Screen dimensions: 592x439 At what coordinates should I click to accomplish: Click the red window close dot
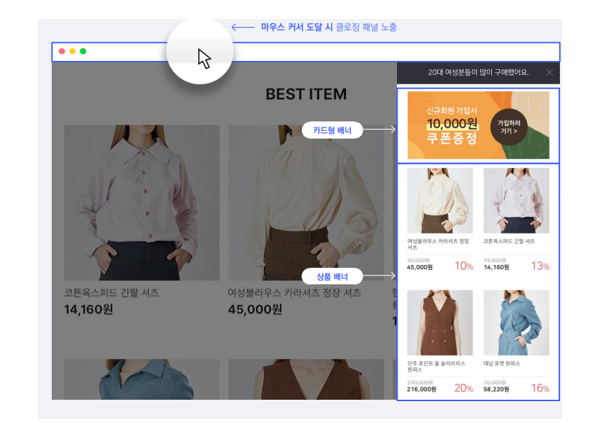[62, 51]
